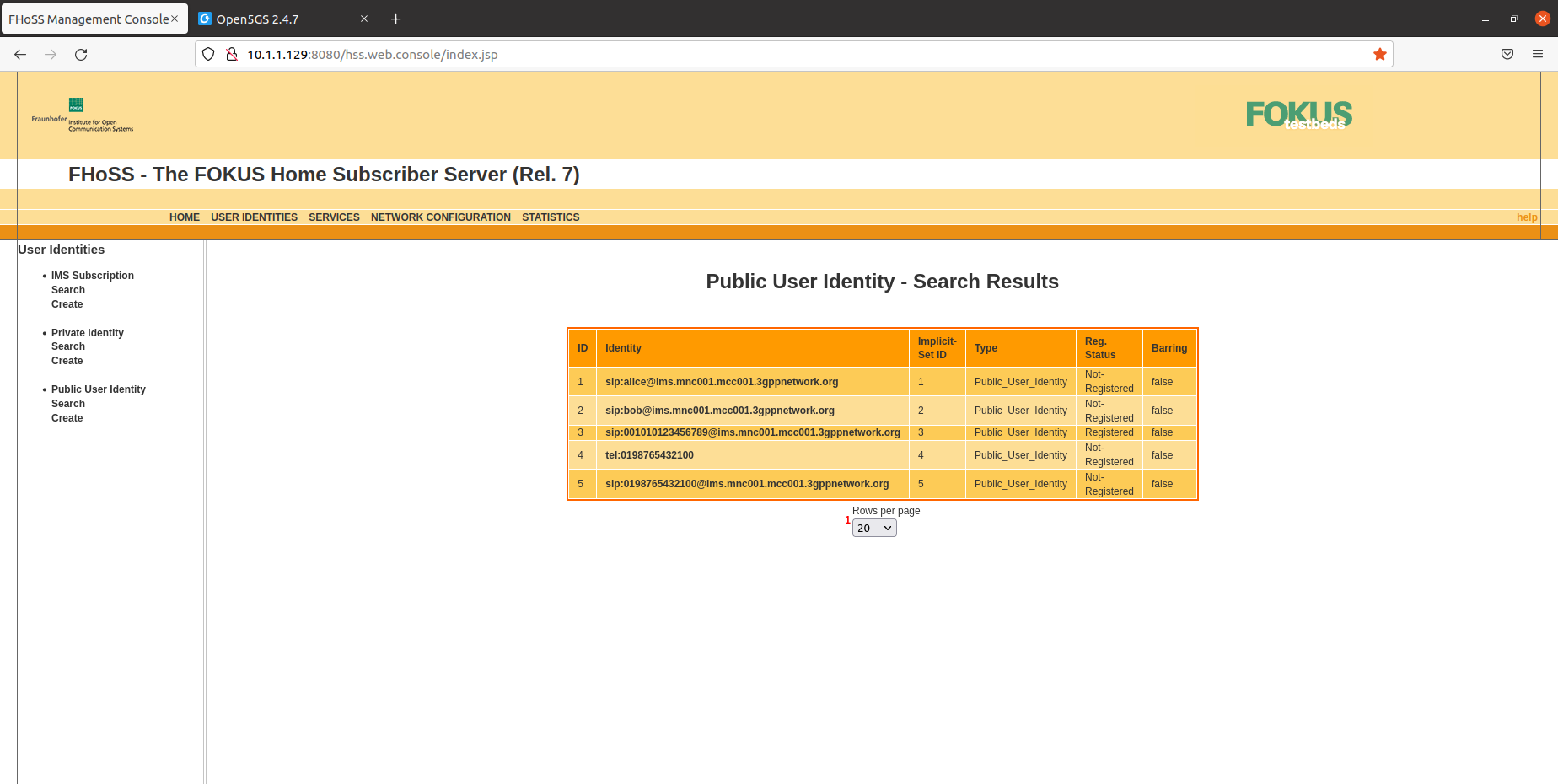Open the STATISTICS menu

pyautogui.click(x=551, y=217)
